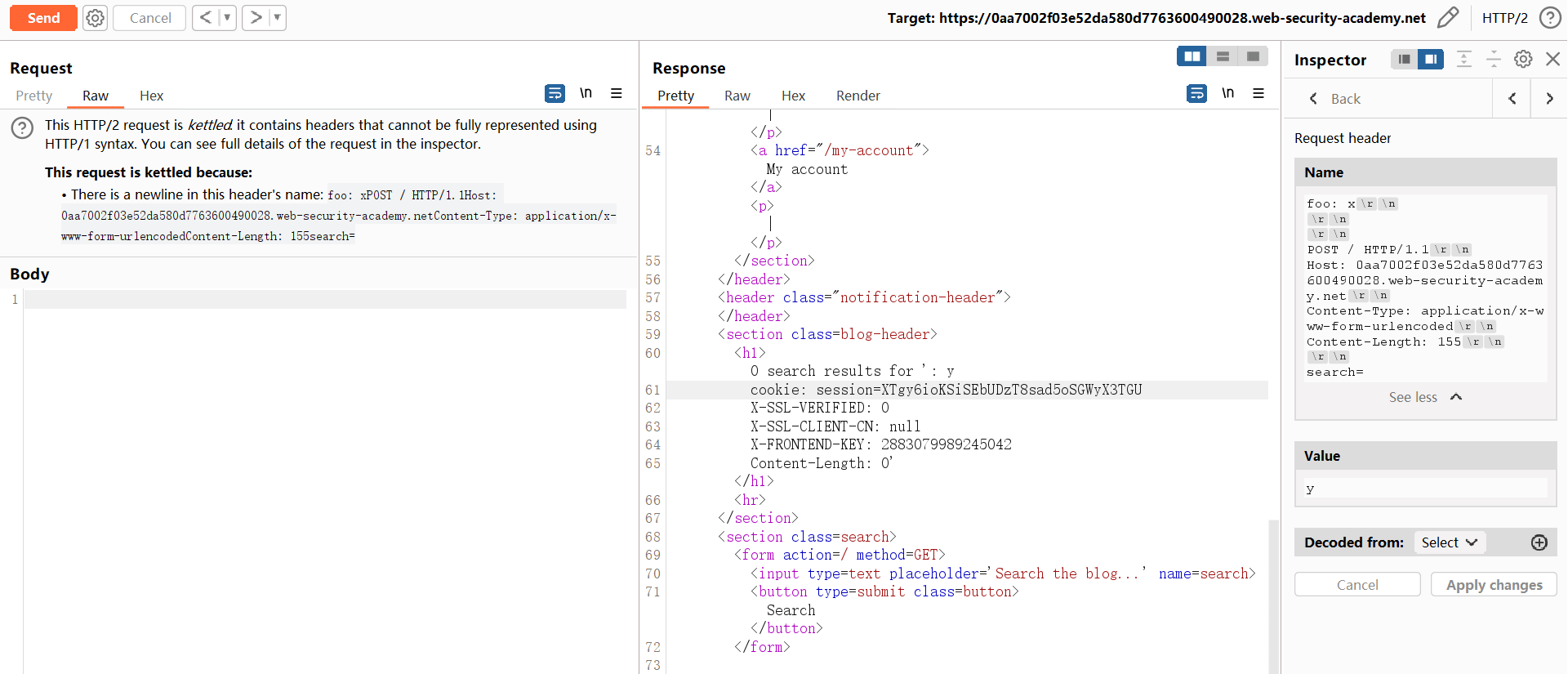The width and height of the screenshot is (1568, 674).
Task: Switch to the Response Render tab
Action: click(x=857, y=96)
